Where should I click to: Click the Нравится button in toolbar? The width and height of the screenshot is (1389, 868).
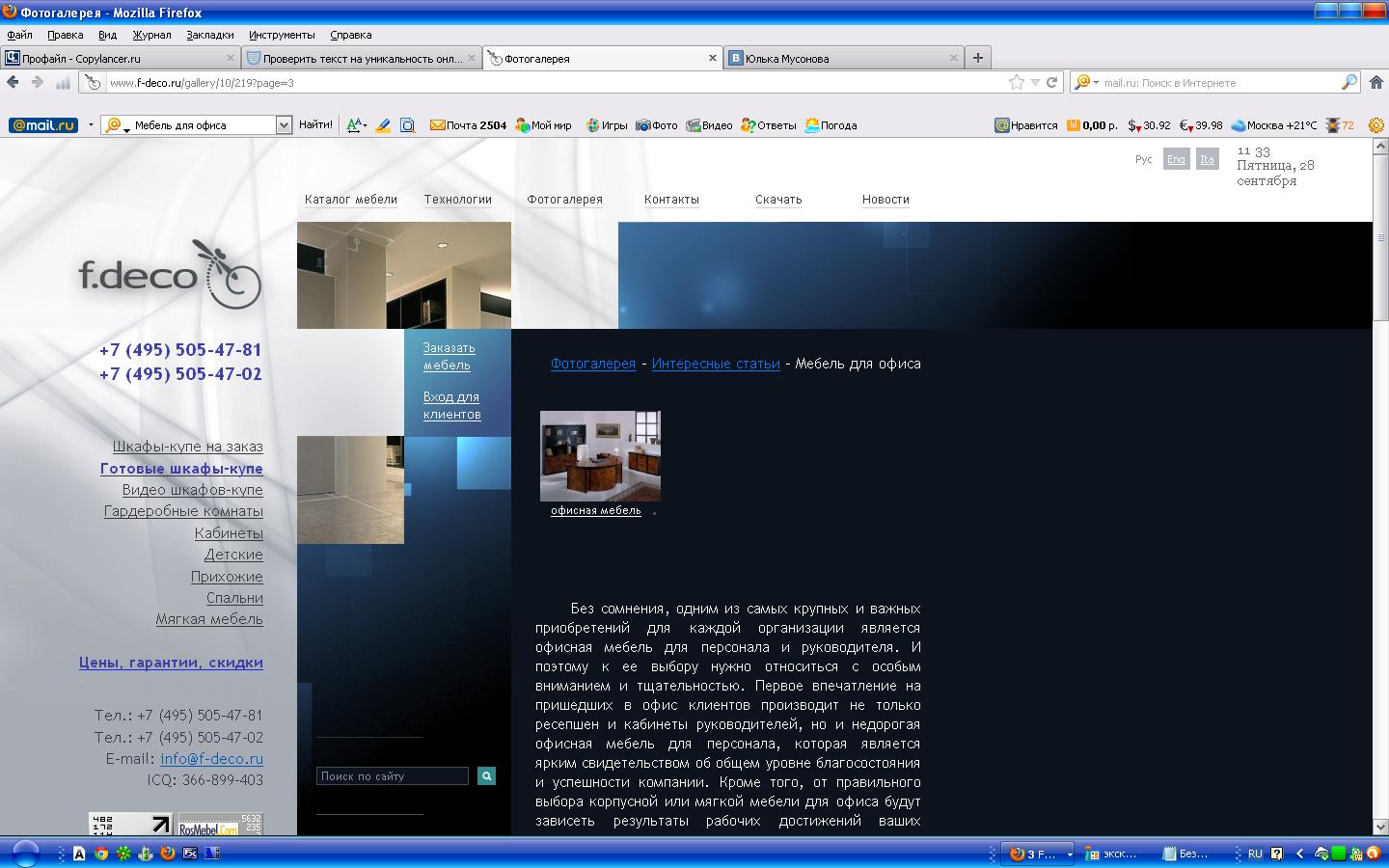click(x=1026, y=125)
